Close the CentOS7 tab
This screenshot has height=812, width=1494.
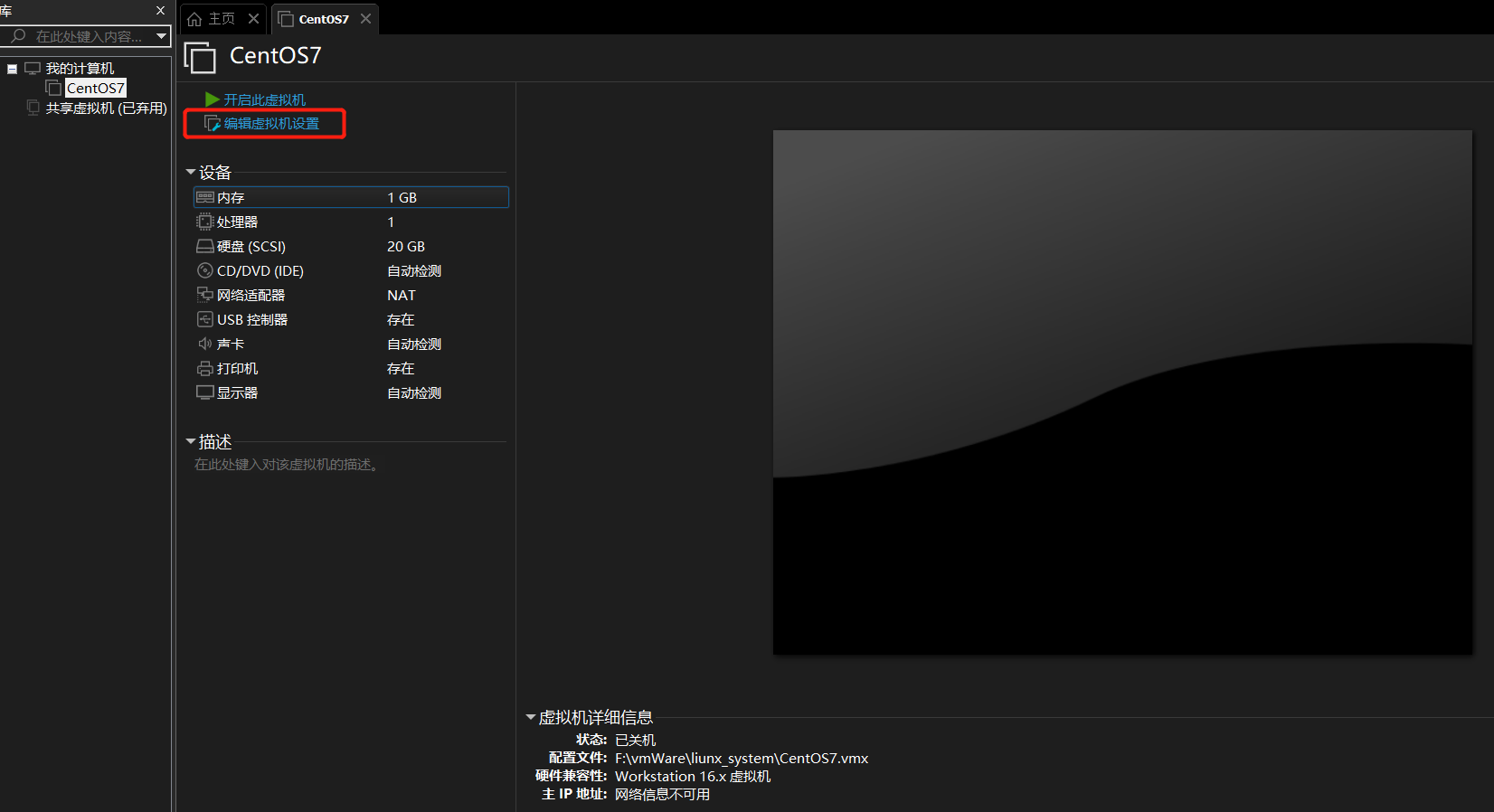[x=365, y=18]
